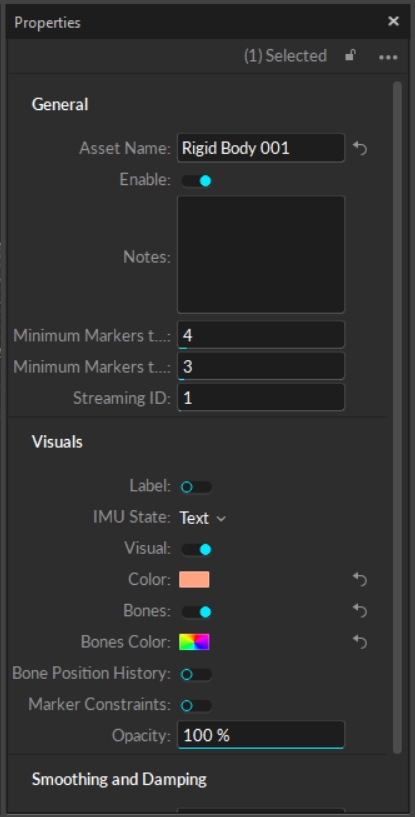Turn on Marker Constraints toggle
This screenshot has width=415, height=817.
tap(197, 705)
